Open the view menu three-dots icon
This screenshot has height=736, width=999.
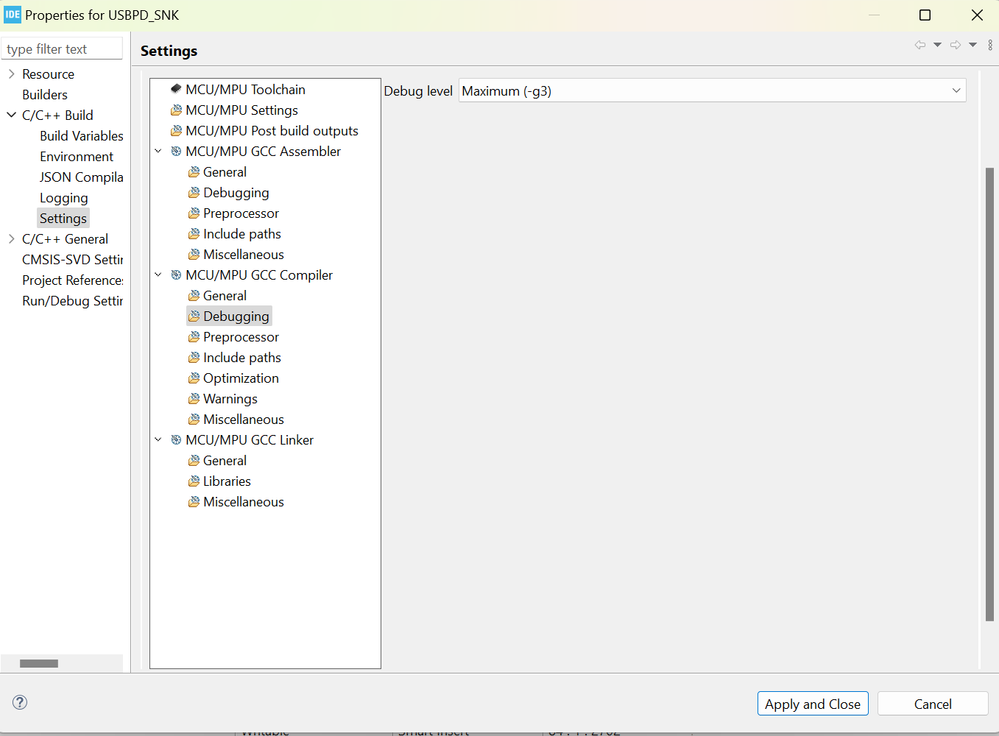pyautogui.click(x=990, y=45)
